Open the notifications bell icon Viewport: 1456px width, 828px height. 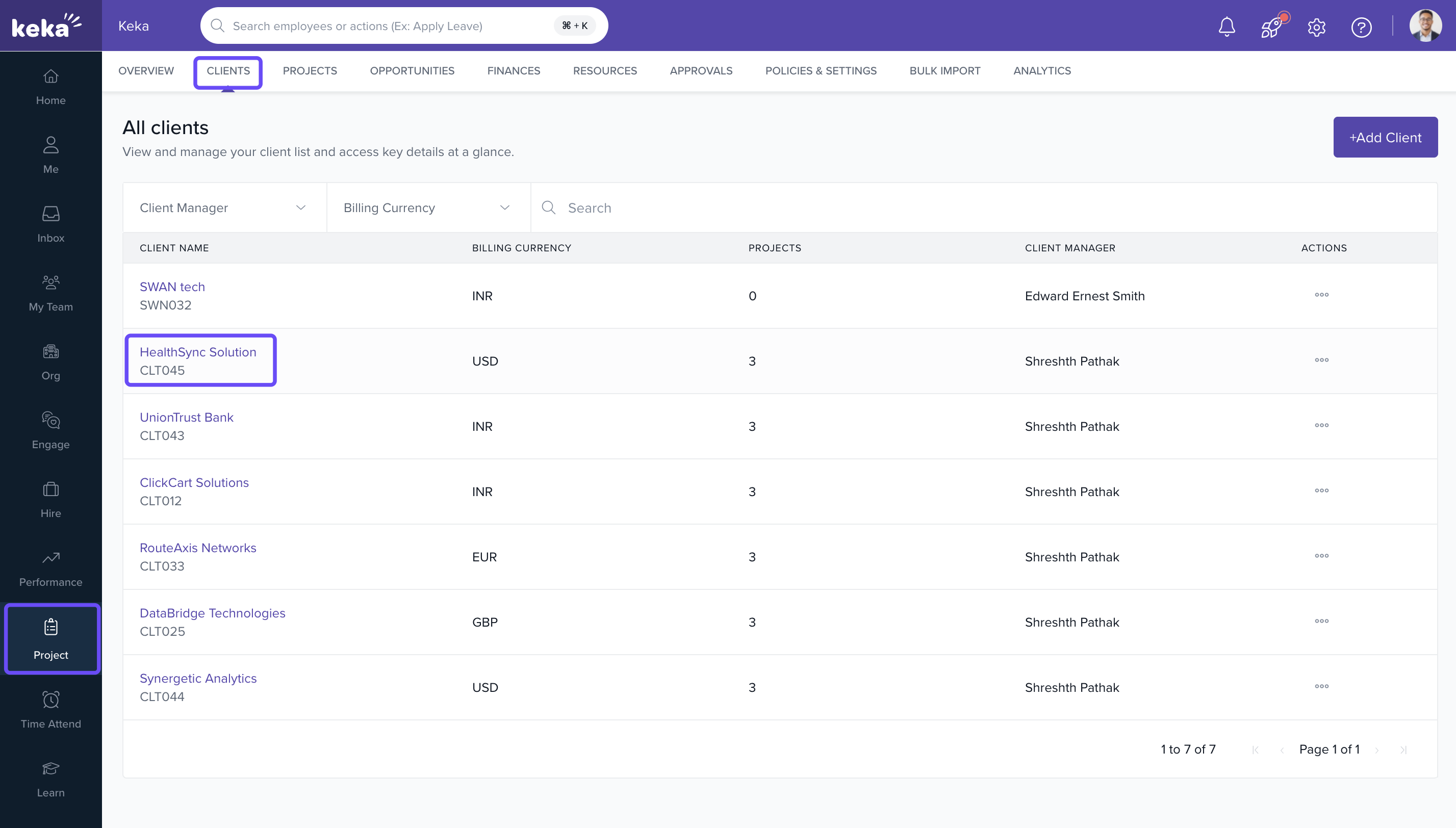[x=1226, y=26]
